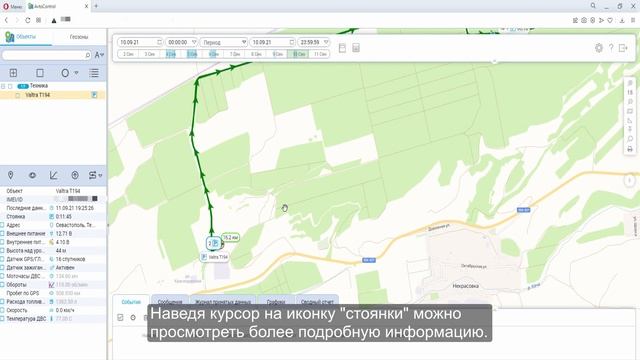Viewport: 640px width, 360px height.
Task: Click the circled up-arrow icon
Action: [x=75, y=175]
